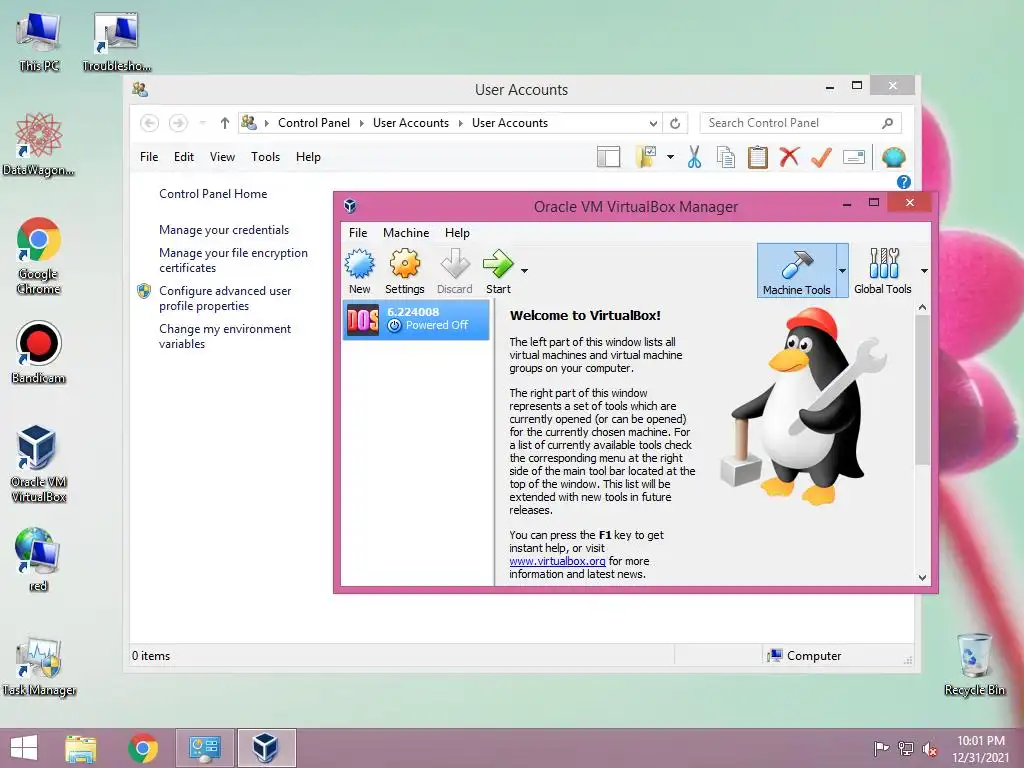The width and height of the screenshot is (1024, 768).
Task: Open VirtualBox machine Settings gear
Action: pos(404,271)
